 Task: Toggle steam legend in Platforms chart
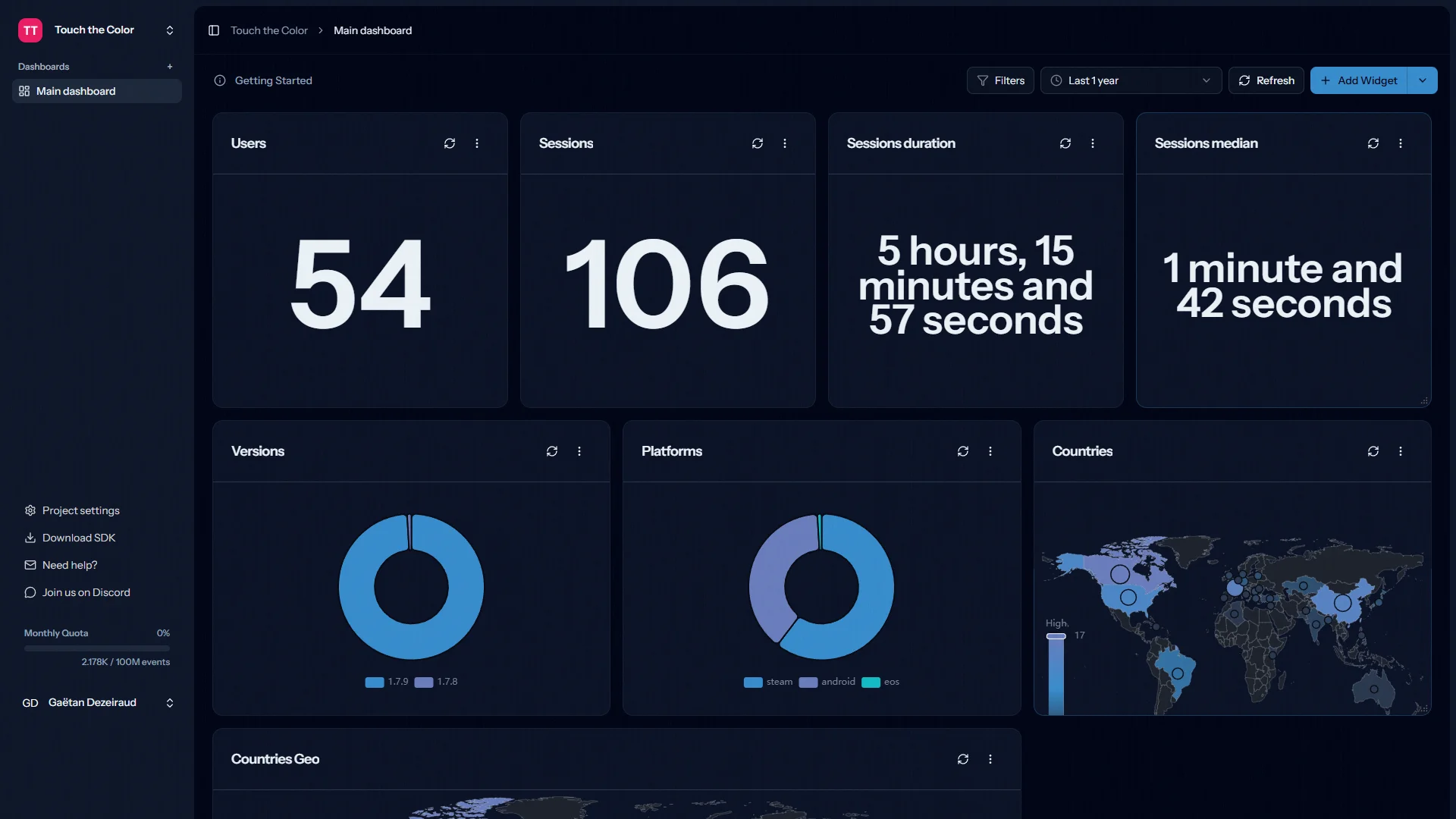(x=768, y=682)
